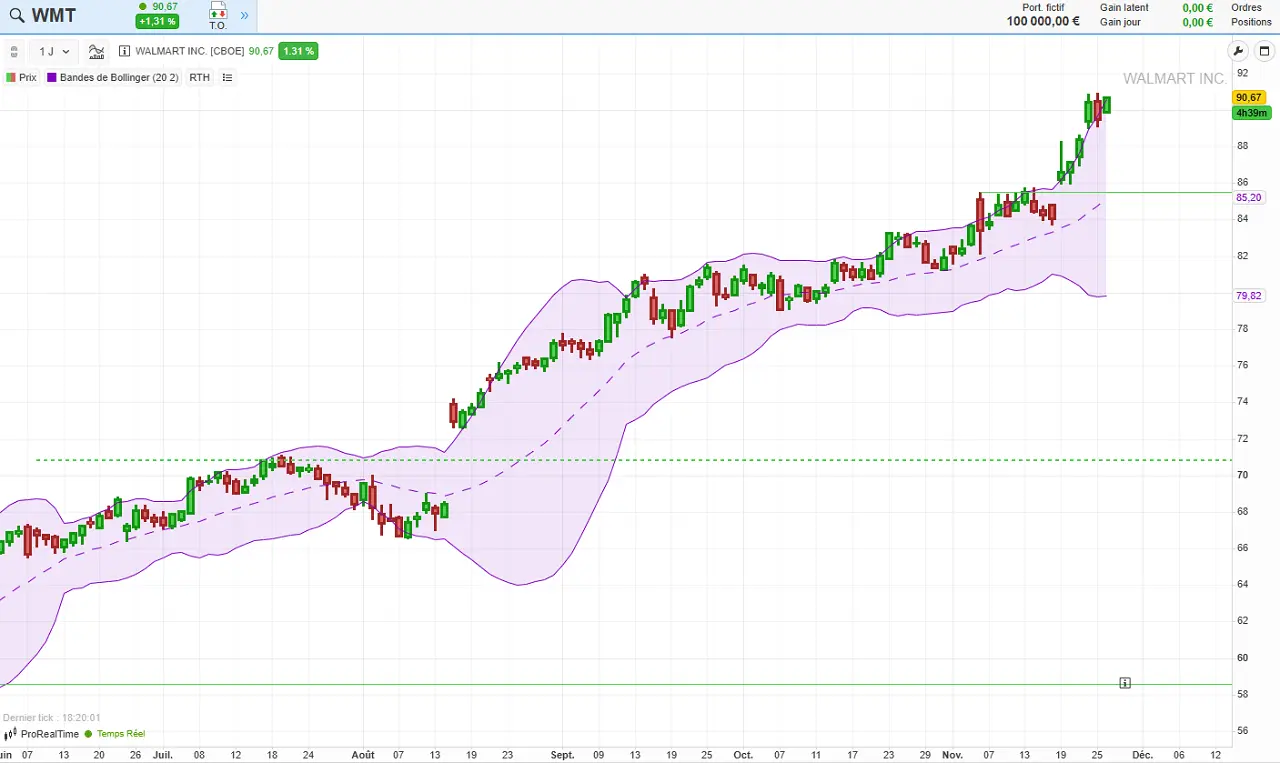The height and width of the screenshot is (763, 1280).
Task: Click the 1.31 % change badge in chart header
Action: coord(298,51)
